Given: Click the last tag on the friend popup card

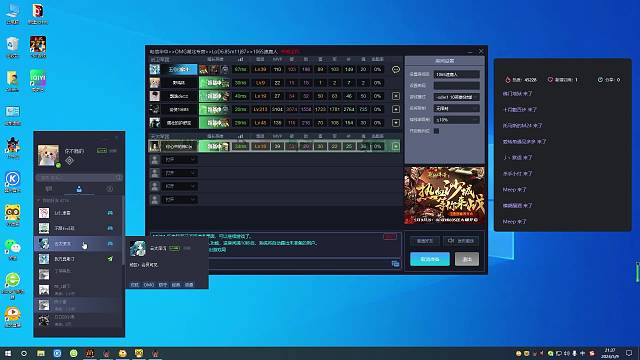Looking at the screenshot, I should pos(189,284).
